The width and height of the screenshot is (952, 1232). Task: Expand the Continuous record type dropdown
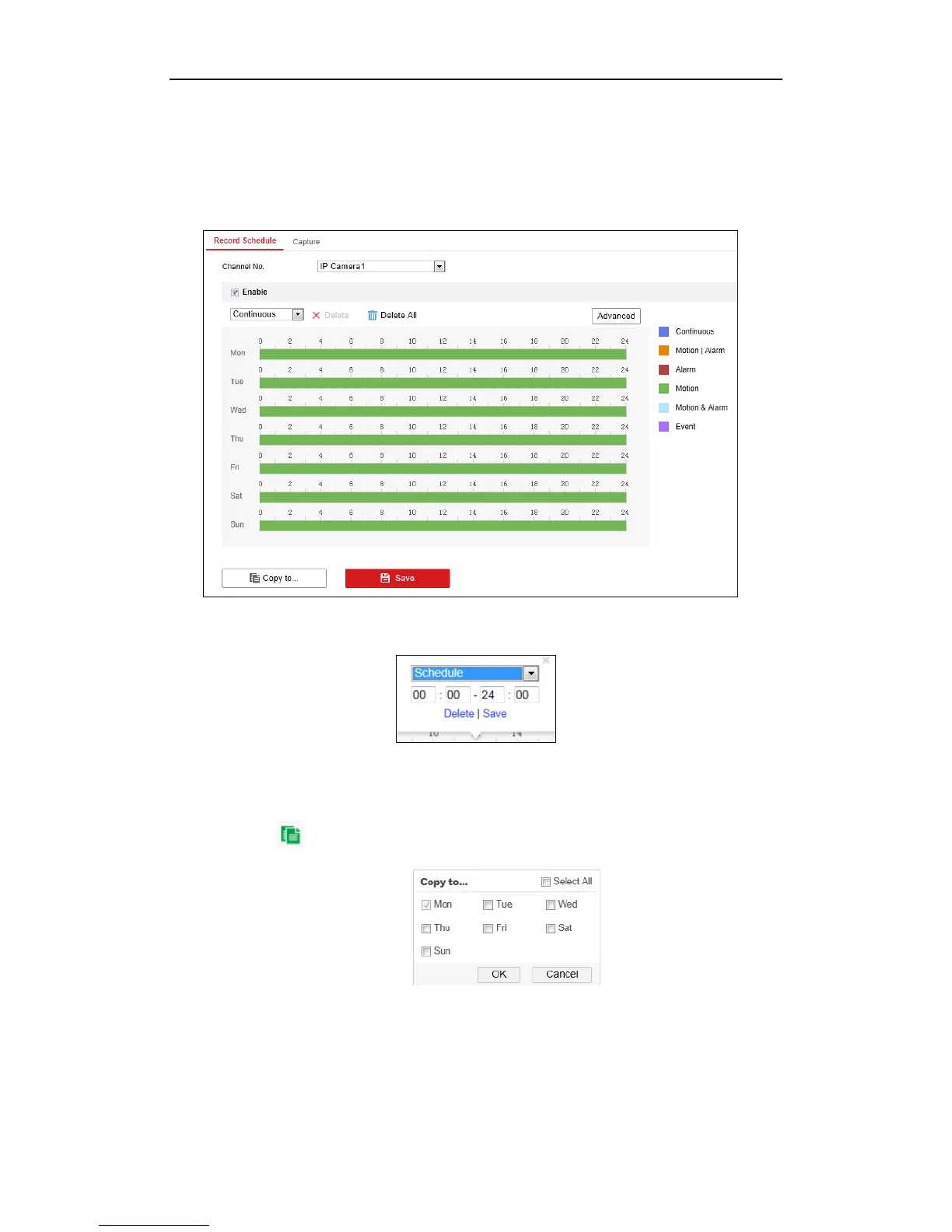[267, 314]
